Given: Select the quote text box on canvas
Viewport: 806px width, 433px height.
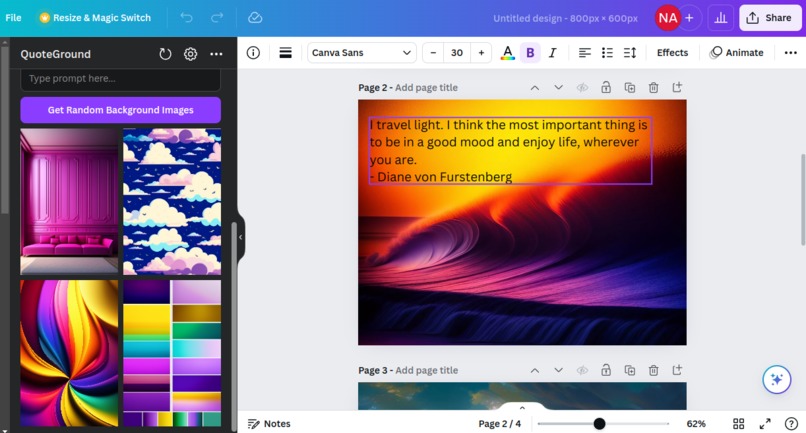Looking at the screenshot, I should coord(510,151).
